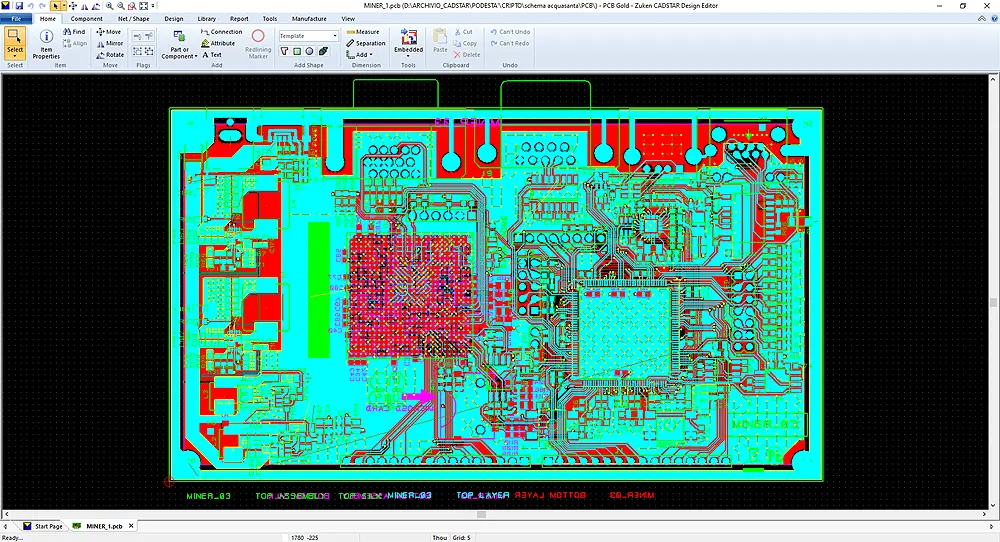The width and height of the screenshot is (1000, 542).
Task: Click the Align button
Action: point(75,43)
